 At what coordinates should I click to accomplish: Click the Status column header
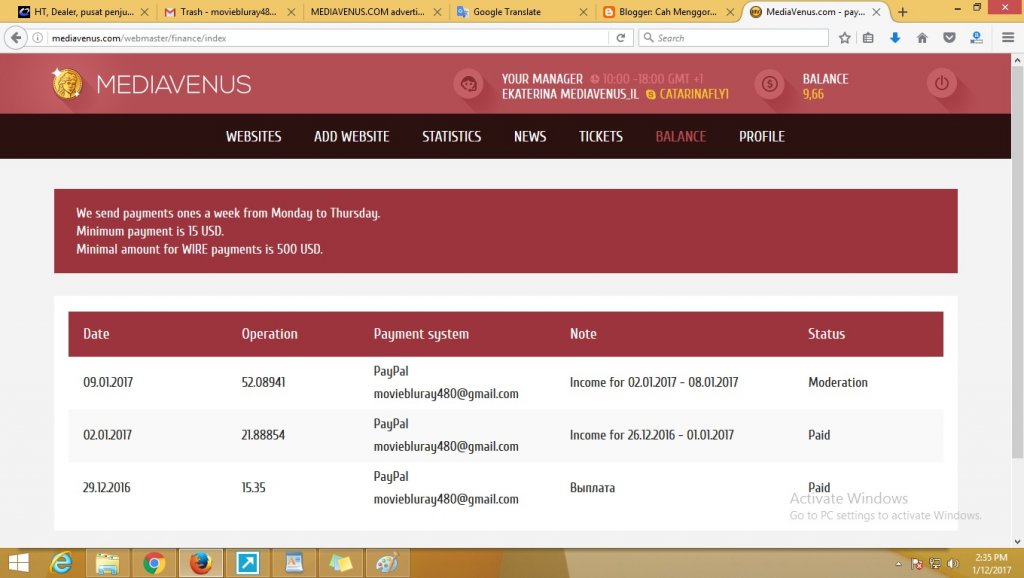pos(826,334)
